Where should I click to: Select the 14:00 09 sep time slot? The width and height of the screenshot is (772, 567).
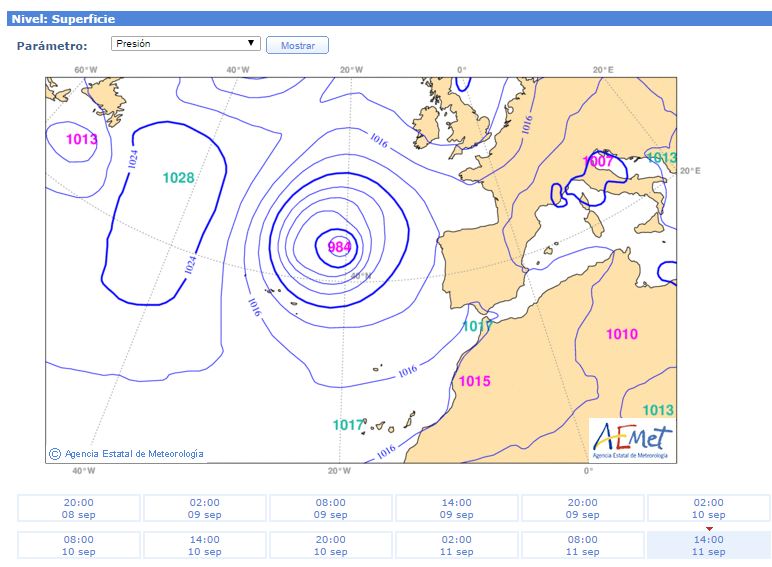(x=457, y=508)
